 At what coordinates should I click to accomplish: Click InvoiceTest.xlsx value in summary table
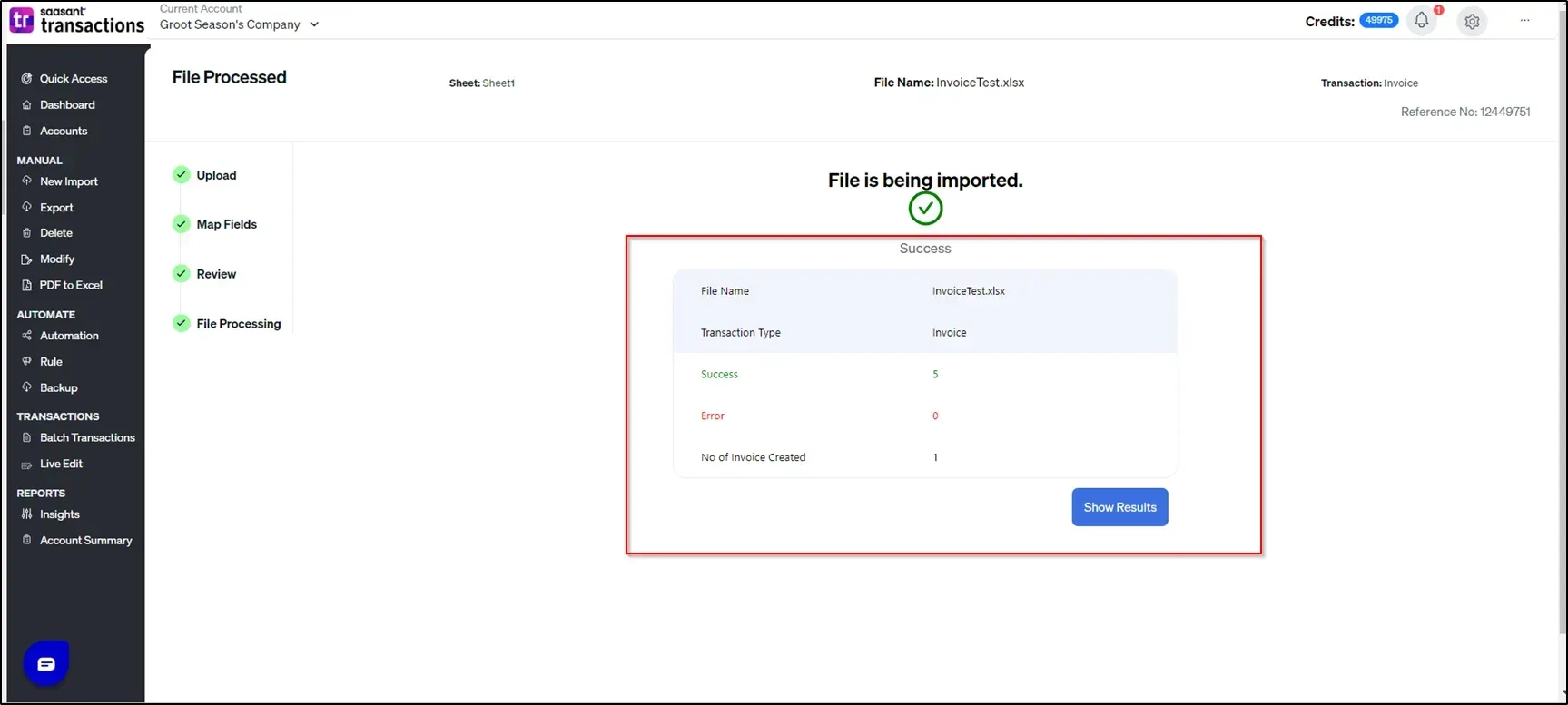[x=969, y=291]
